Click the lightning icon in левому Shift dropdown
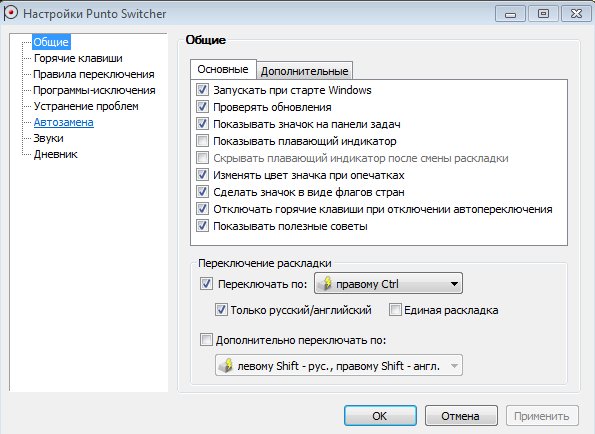 227,365
